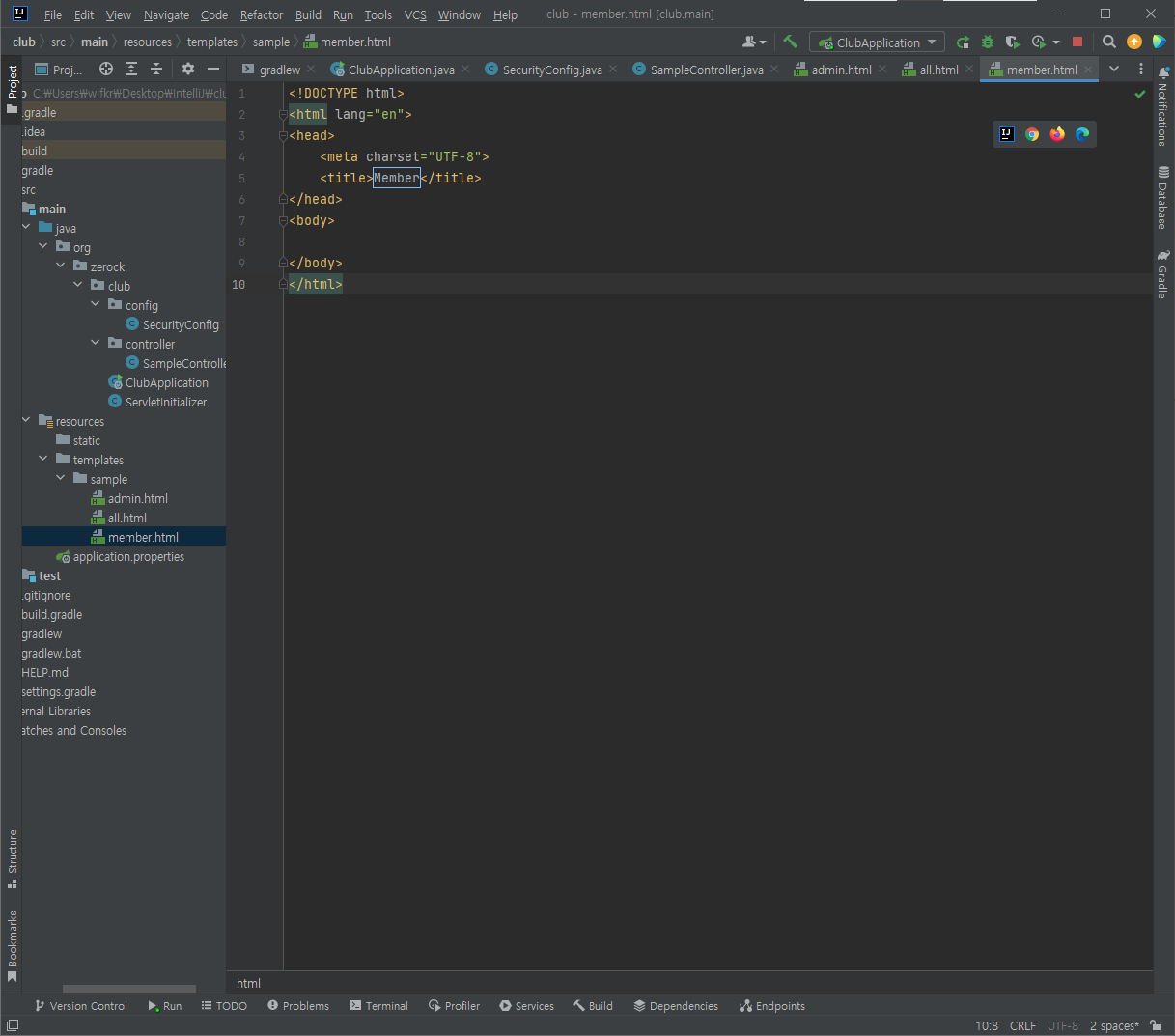Click the CRLF line separator in status bar
The width and height of the screenshot is (1175, 1036).
pyautogui.click(x=1022, y=1025)
